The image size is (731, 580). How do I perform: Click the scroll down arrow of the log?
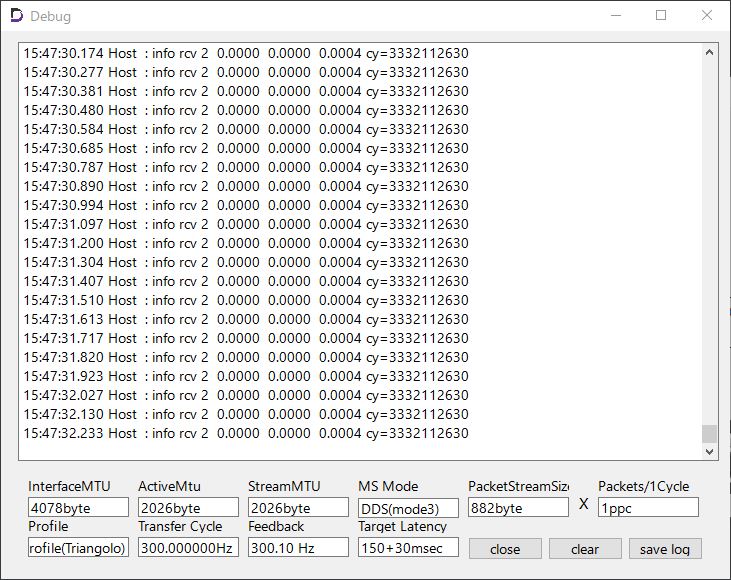click(710, 451)
